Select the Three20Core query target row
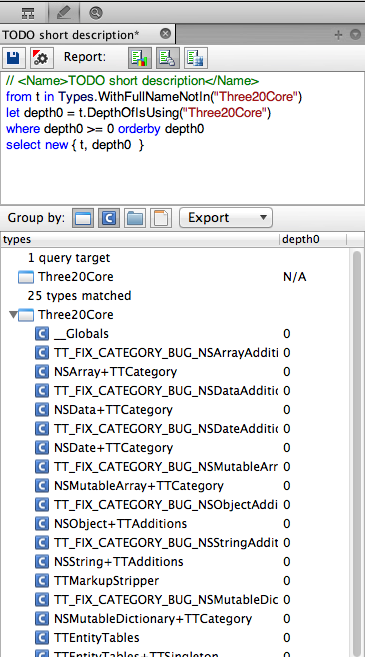The width and height of the screenshot is (365, 657). (176, 277)
